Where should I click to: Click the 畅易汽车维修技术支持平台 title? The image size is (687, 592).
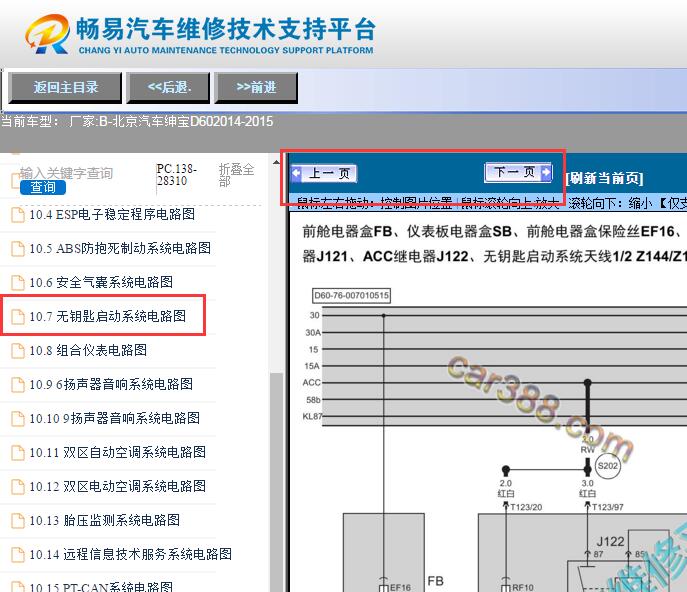click(226, 29)
